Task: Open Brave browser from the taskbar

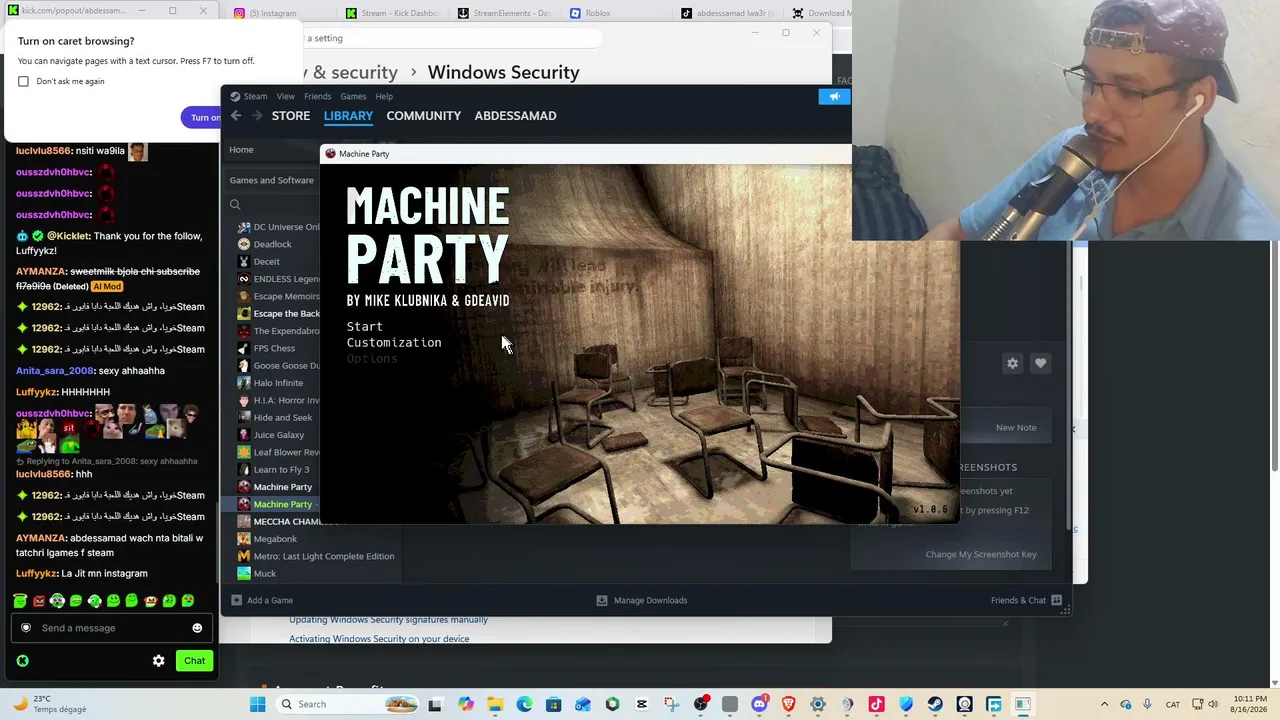Action: (788, 704)
